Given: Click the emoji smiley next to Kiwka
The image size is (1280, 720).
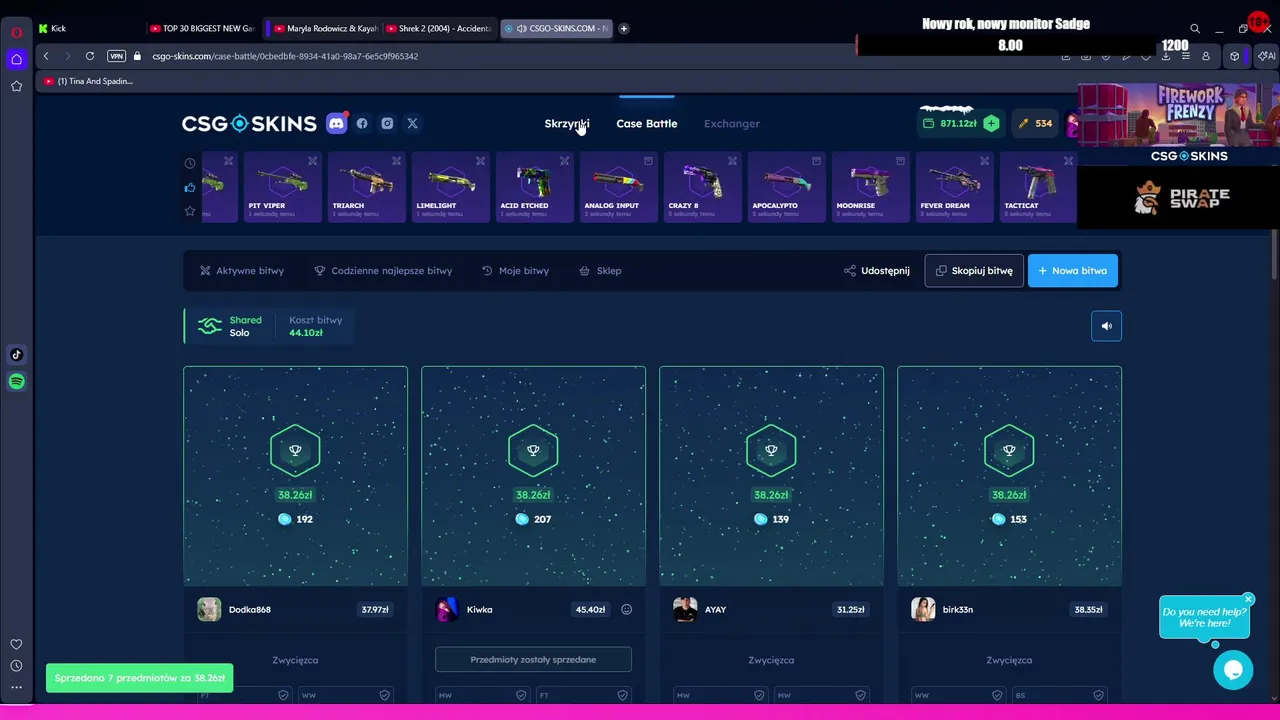Looking at the screenshot, I should [626, 610].
